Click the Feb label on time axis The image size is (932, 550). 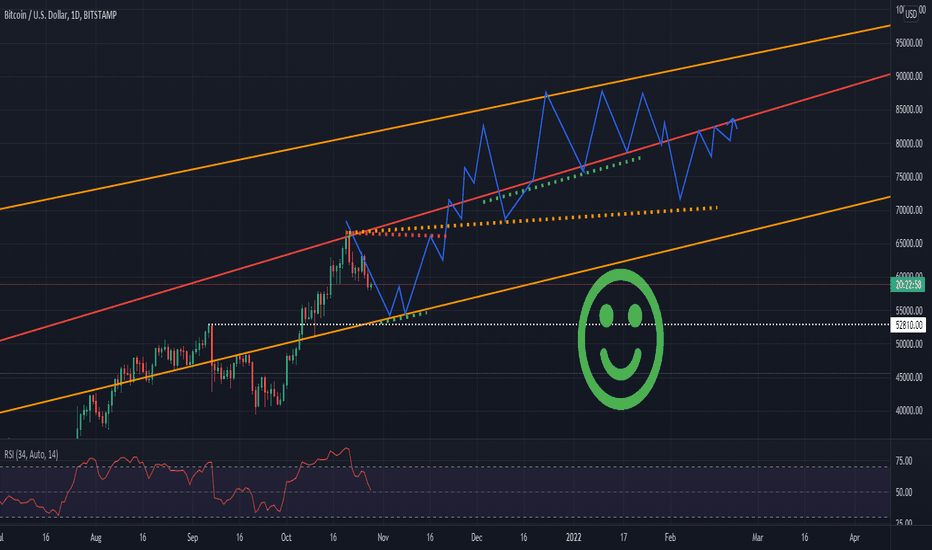tap(670, 538)
